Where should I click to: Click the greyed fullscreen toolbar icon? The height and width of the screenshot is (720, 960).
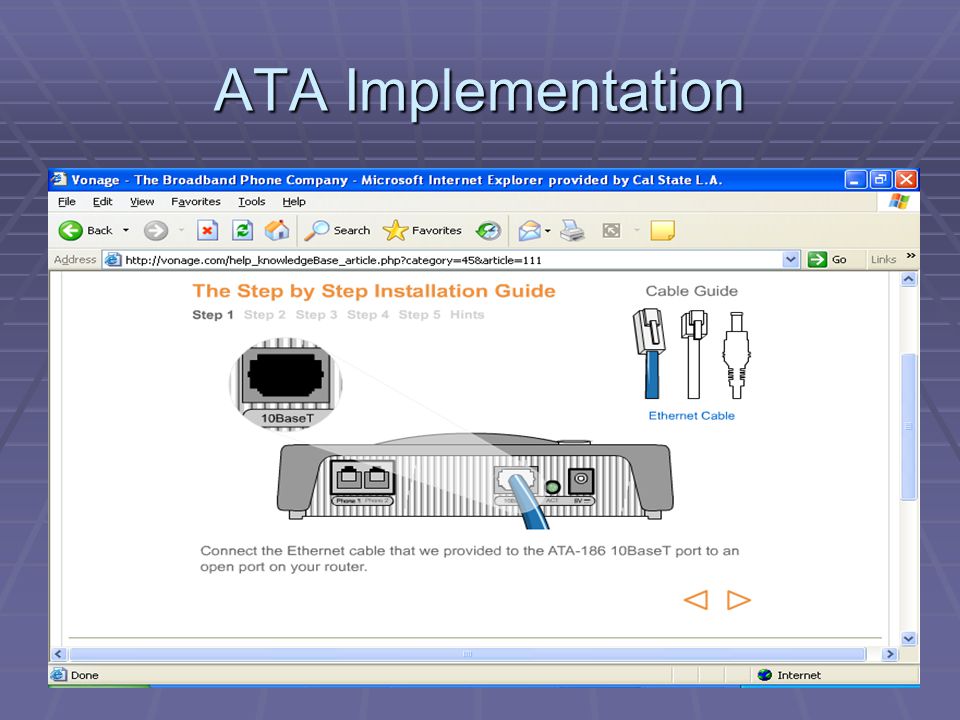[x=611, y=231]
